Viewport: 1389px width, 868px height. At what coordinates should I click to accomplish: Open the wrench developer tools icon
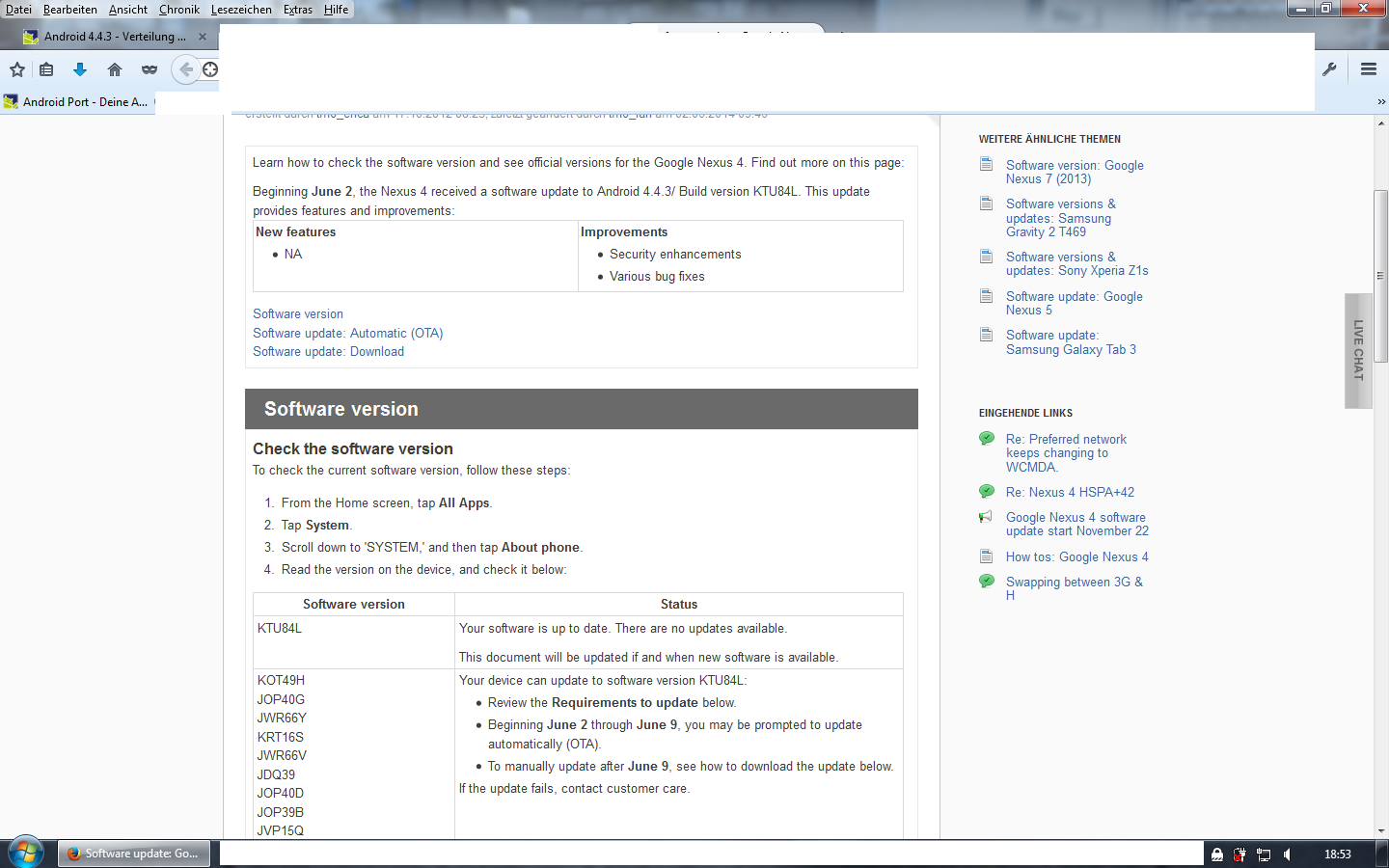pyautogui.click(x=1329, y=69)
